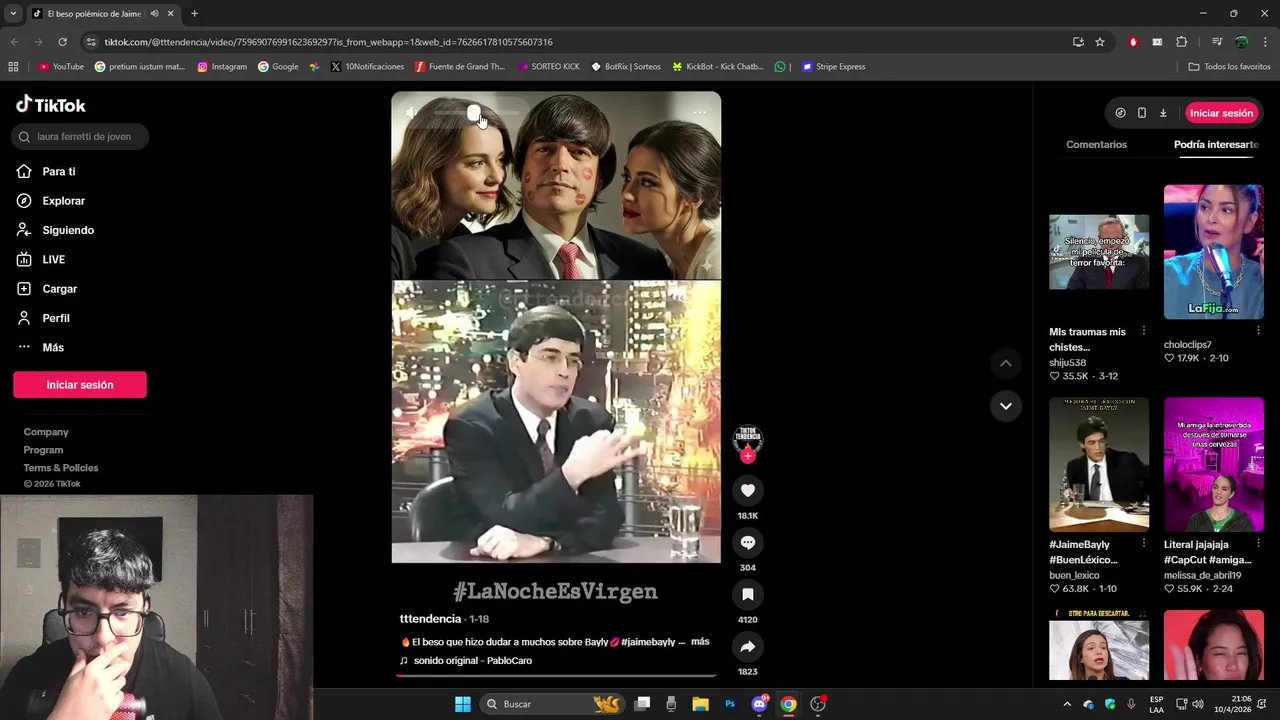Open the Stripe Express bookmark
This screenshot has height=720, width=1280.
833,67
